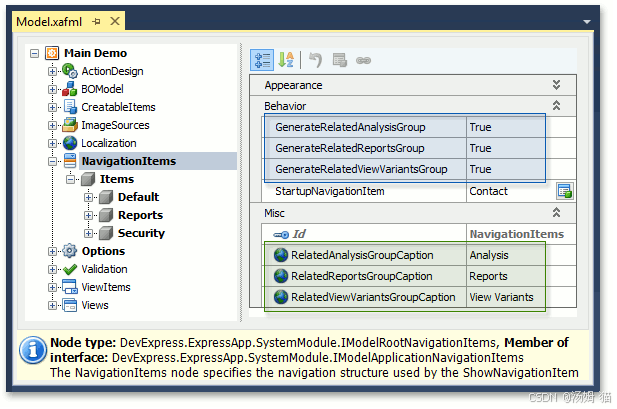Close the Model.xafml tab
Viewport: 617px width, 409px height.
coord(115,21)
